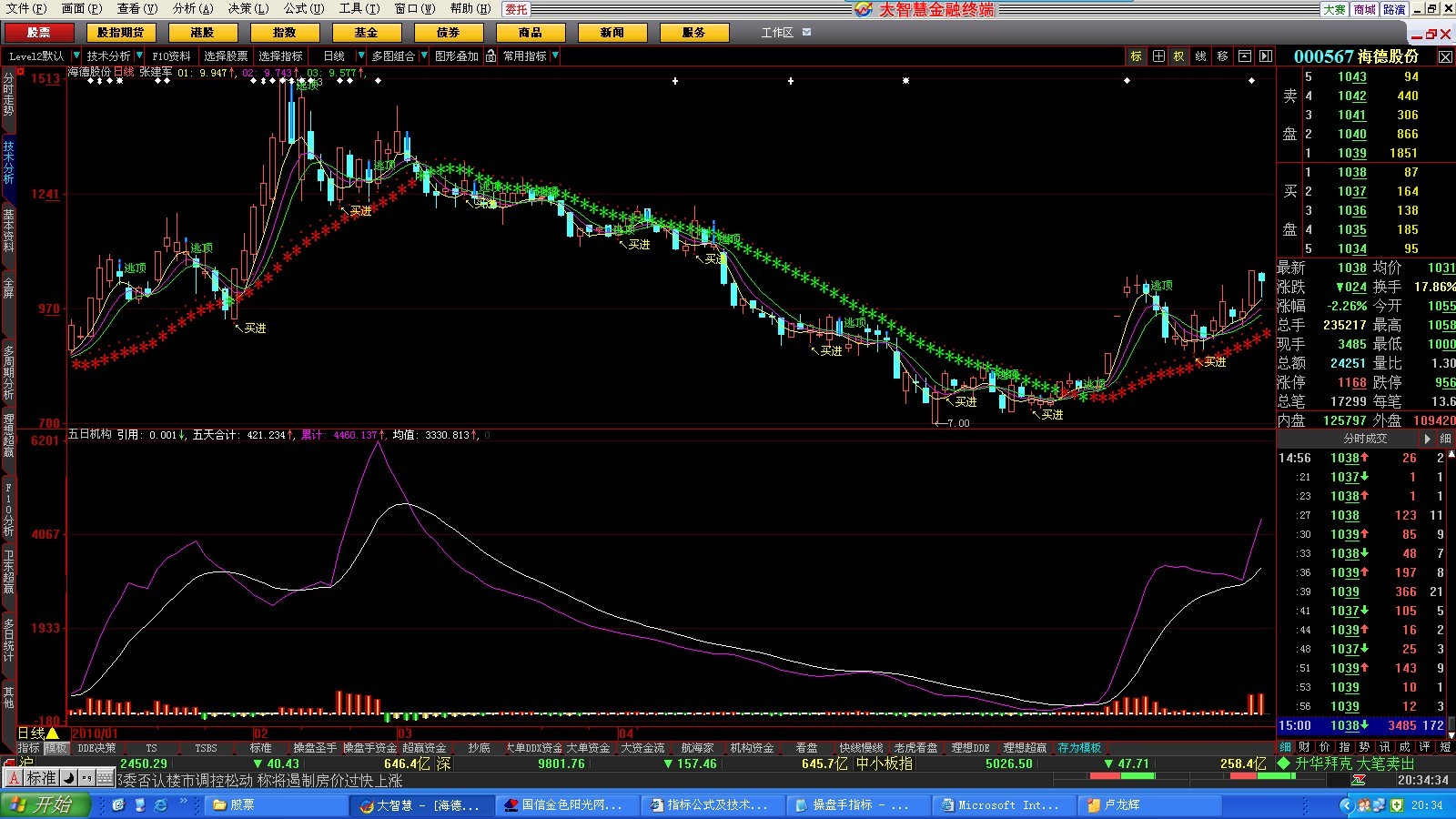Open the 工作区 workspace dropdown

click(806, 33)
